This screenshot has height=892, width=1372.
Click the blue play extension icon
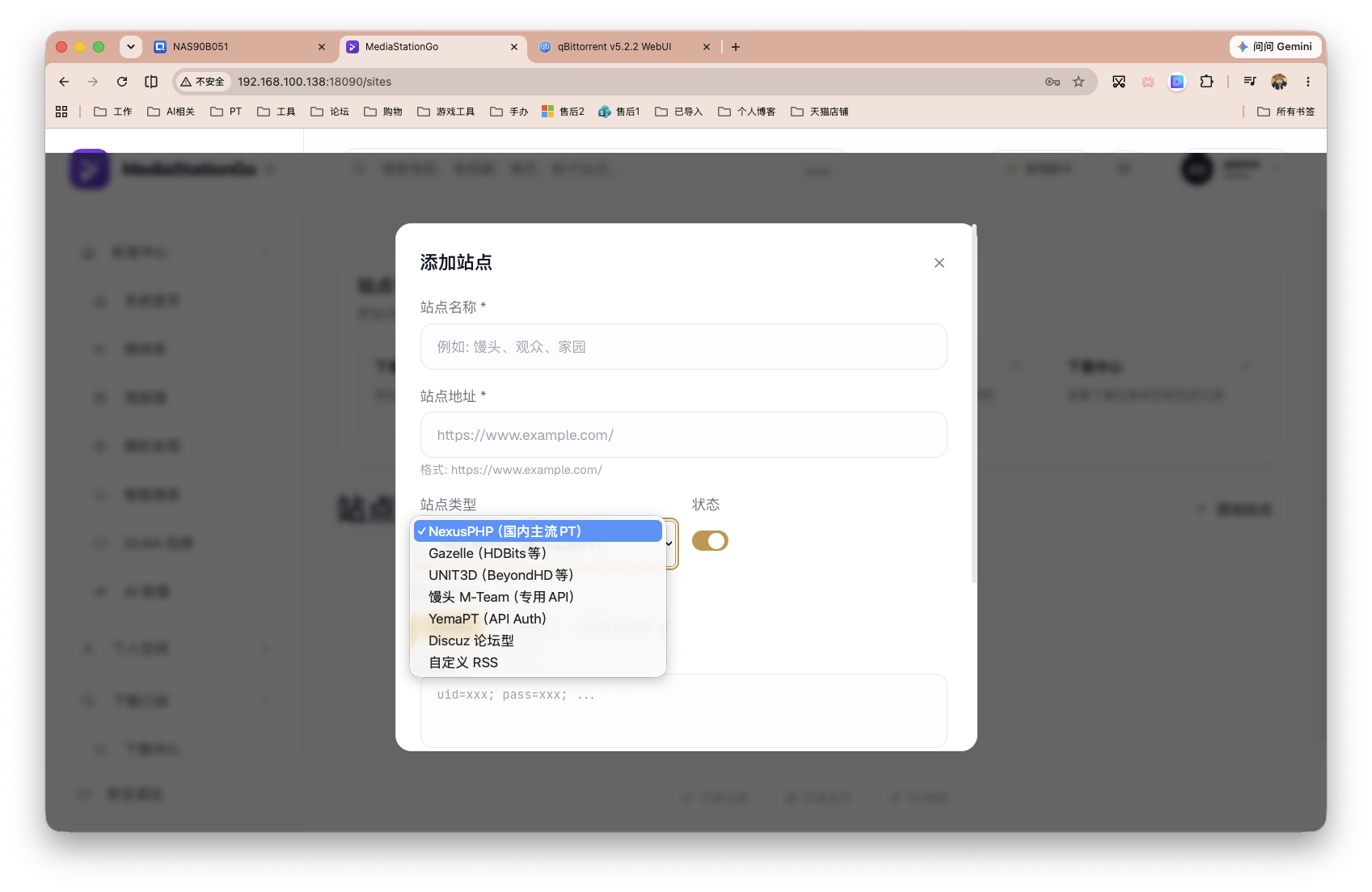coord(1177,82)
